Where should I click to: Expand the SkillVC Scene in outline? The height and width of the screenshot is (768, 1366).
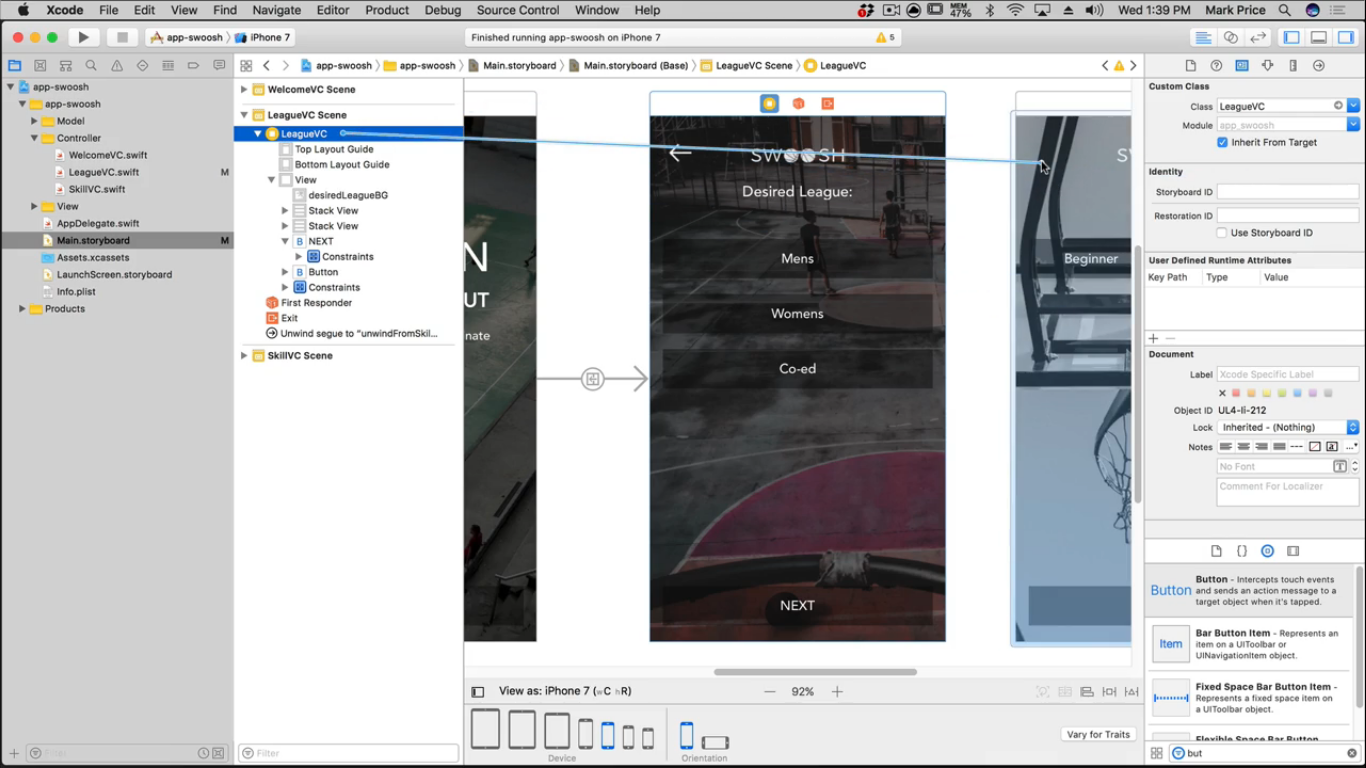coord(244,356)
